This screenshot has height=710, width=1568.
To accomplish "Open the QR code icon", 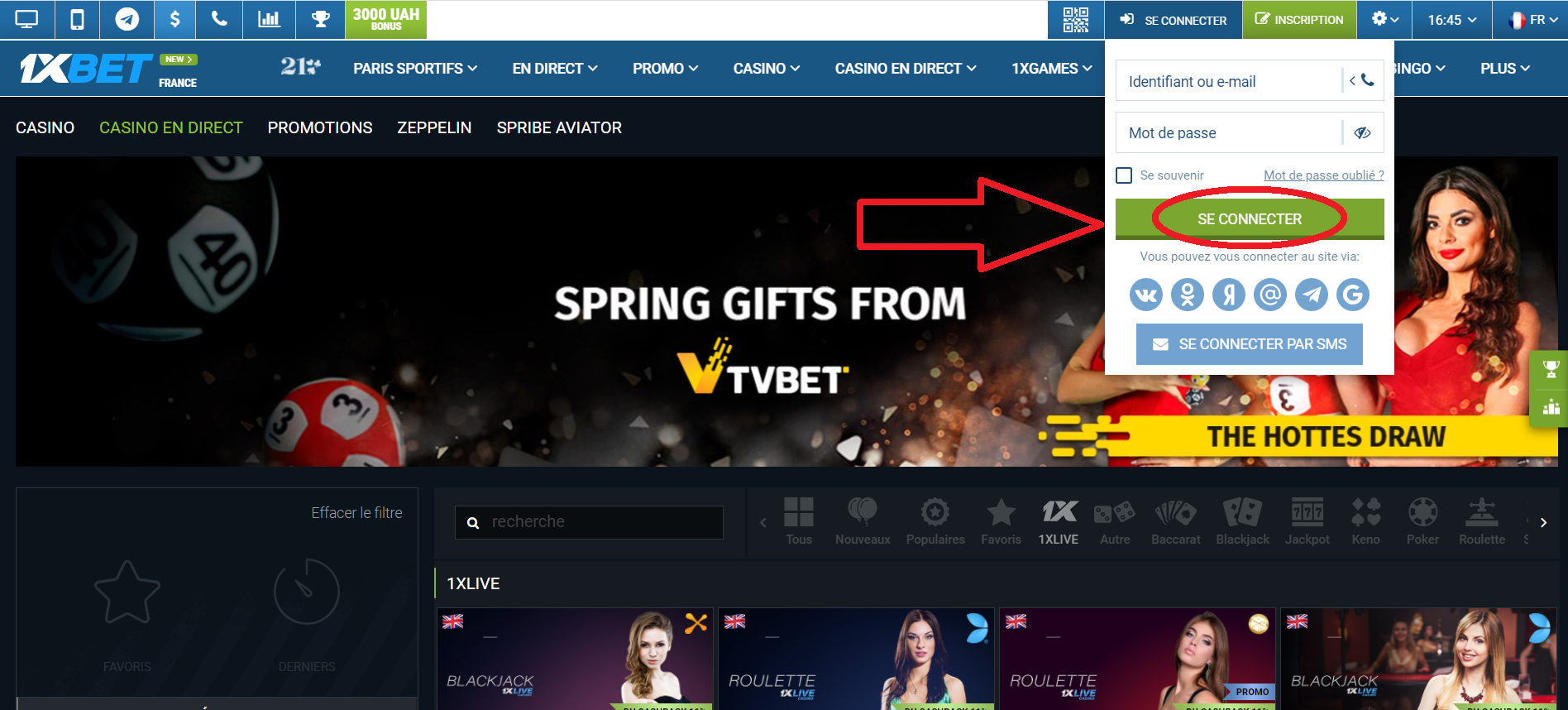I will click(x=1075, y=19).
